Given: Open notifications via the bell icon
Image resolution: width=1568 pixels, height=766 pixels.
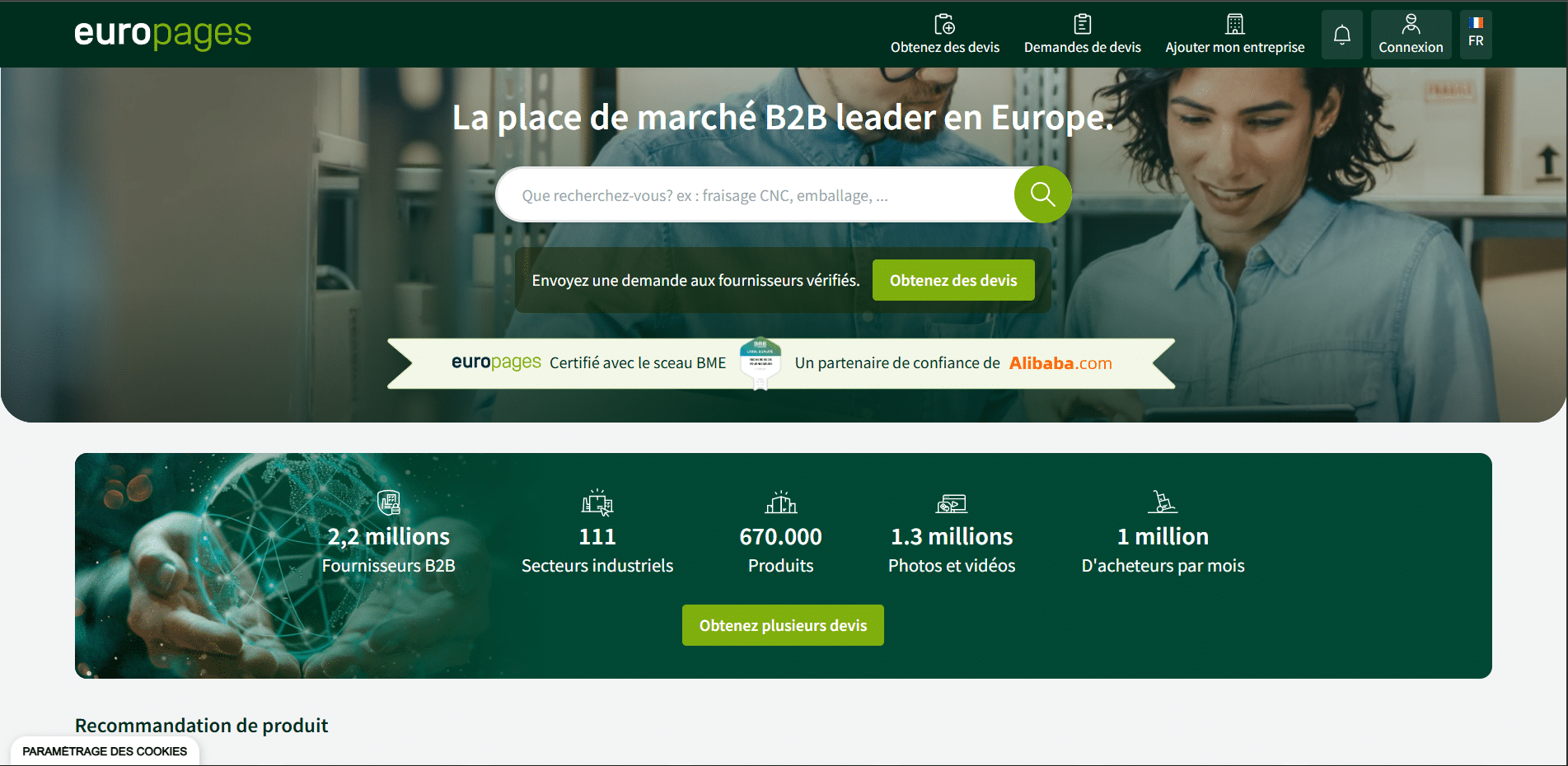Looking at the screenshot, I should point(1341,34).
